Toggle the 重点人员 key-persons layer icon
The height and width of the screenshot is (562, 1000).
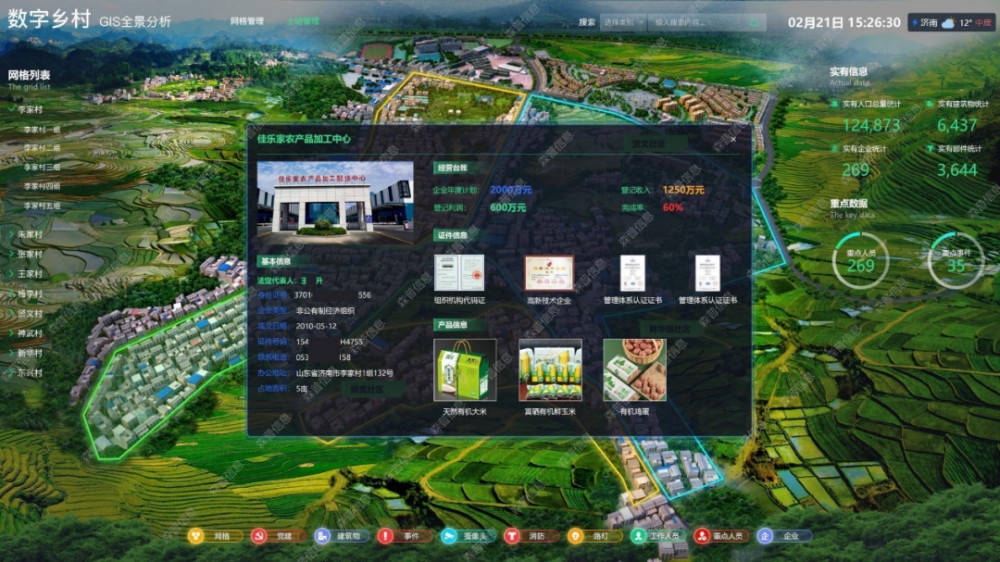coord(702,536)
